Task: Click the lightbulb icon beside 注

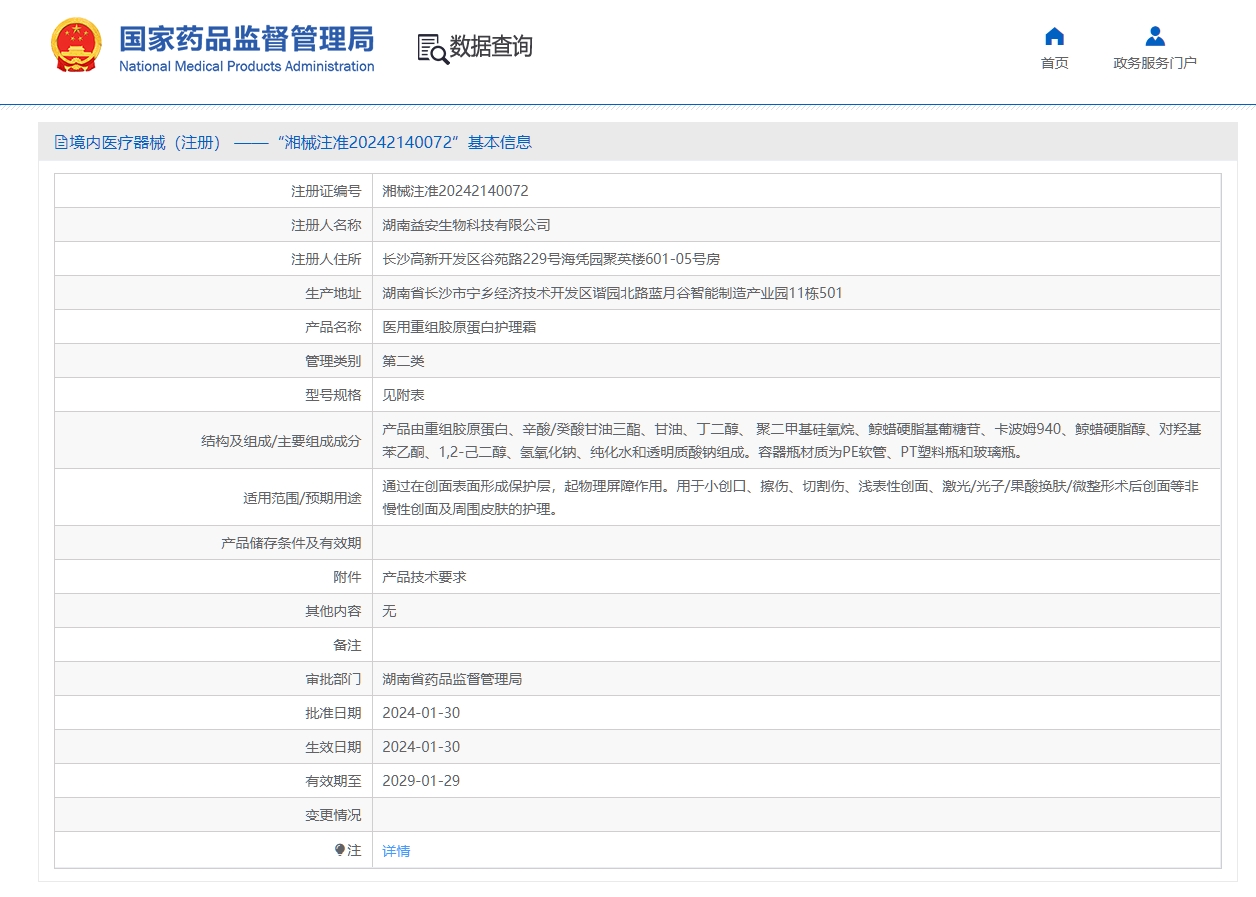Action: pos(340,850)
